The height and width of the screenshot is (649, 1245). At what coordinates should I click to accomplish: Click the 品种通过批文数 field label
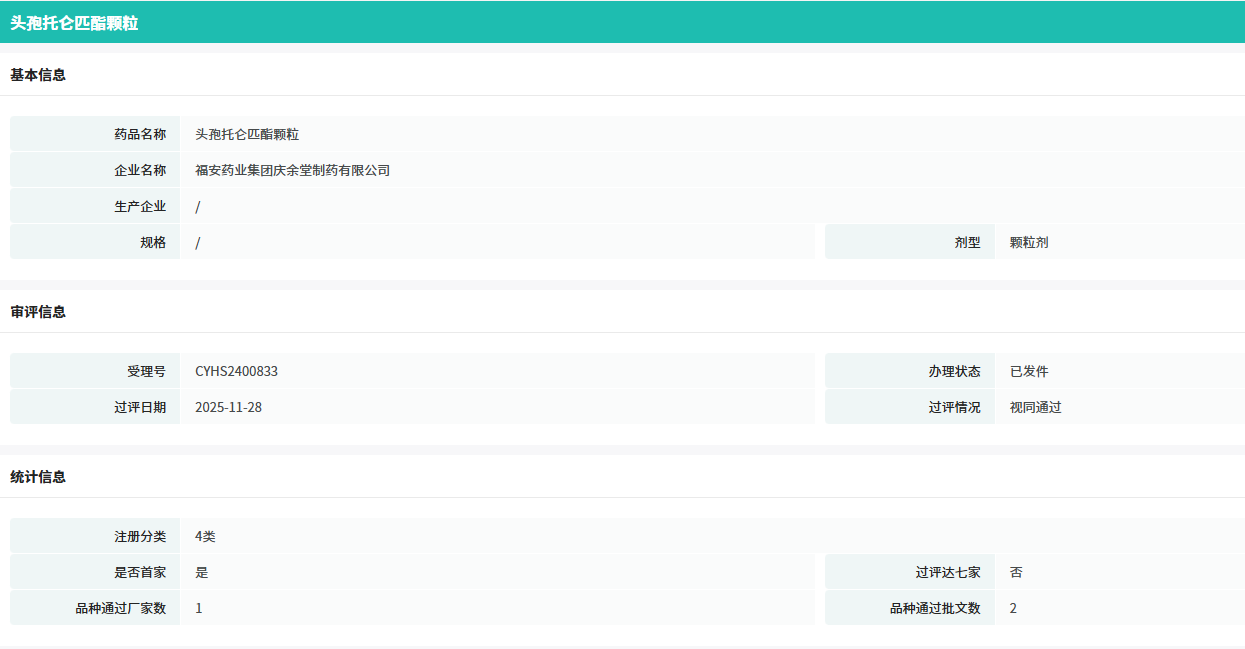point(936,608)
